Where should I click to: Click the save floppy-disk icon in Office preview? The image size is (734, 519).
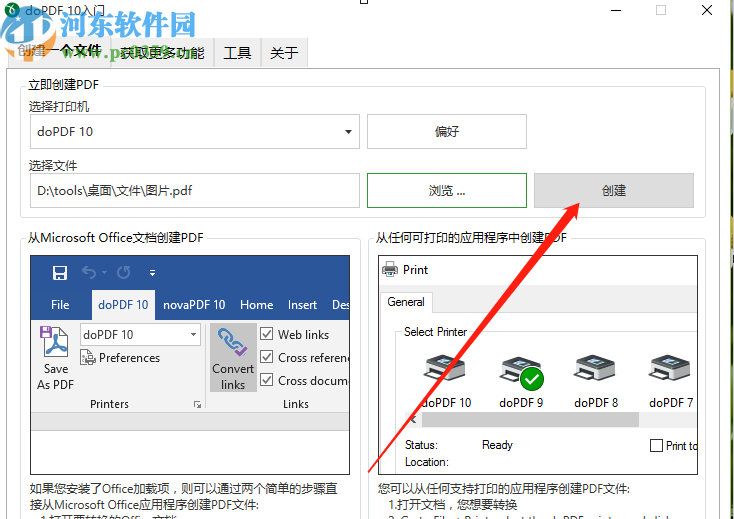tap(60, 272)
